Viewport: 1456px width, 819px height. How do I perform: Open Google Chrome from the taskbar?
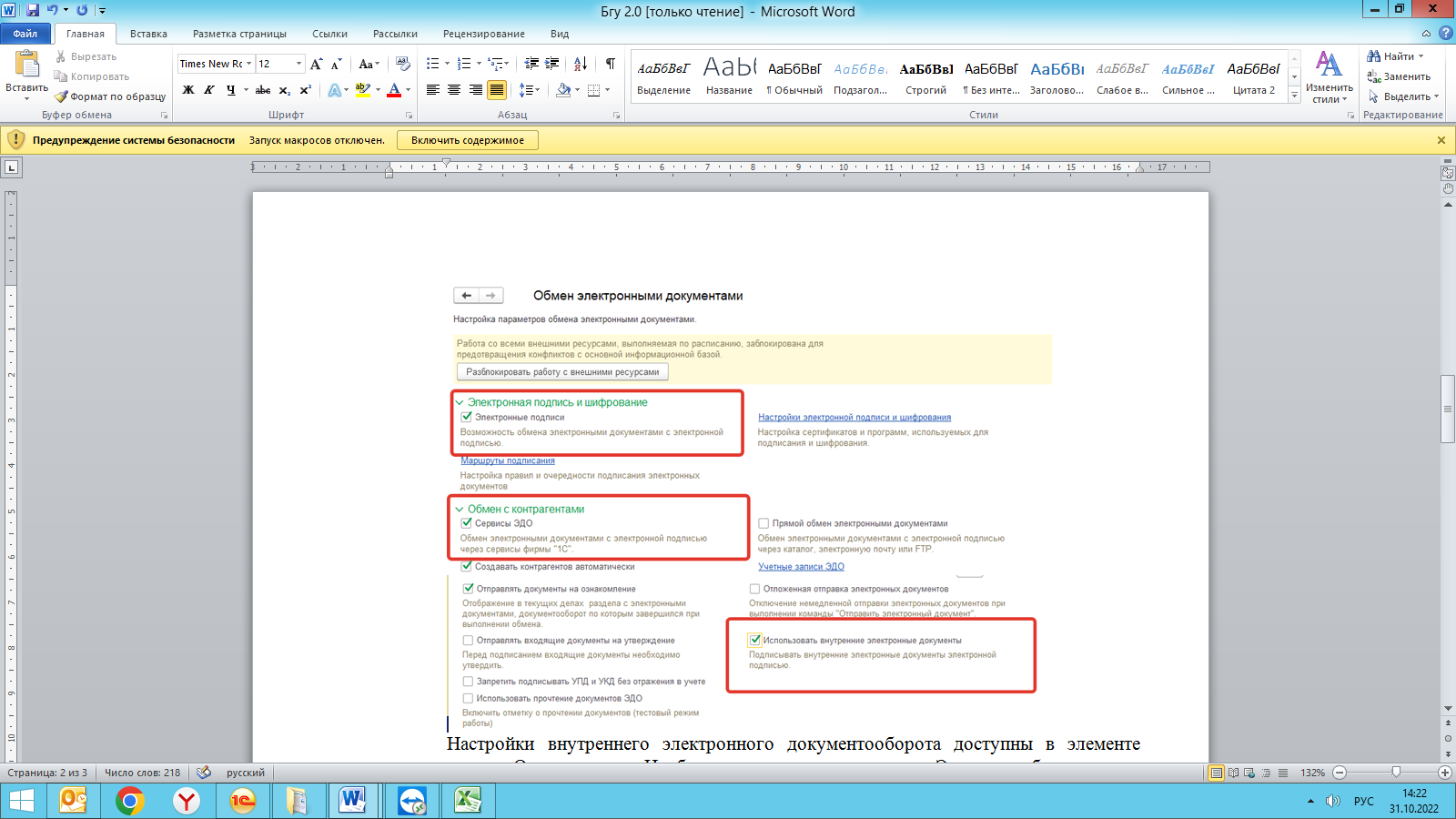click(x=130, y=801)
